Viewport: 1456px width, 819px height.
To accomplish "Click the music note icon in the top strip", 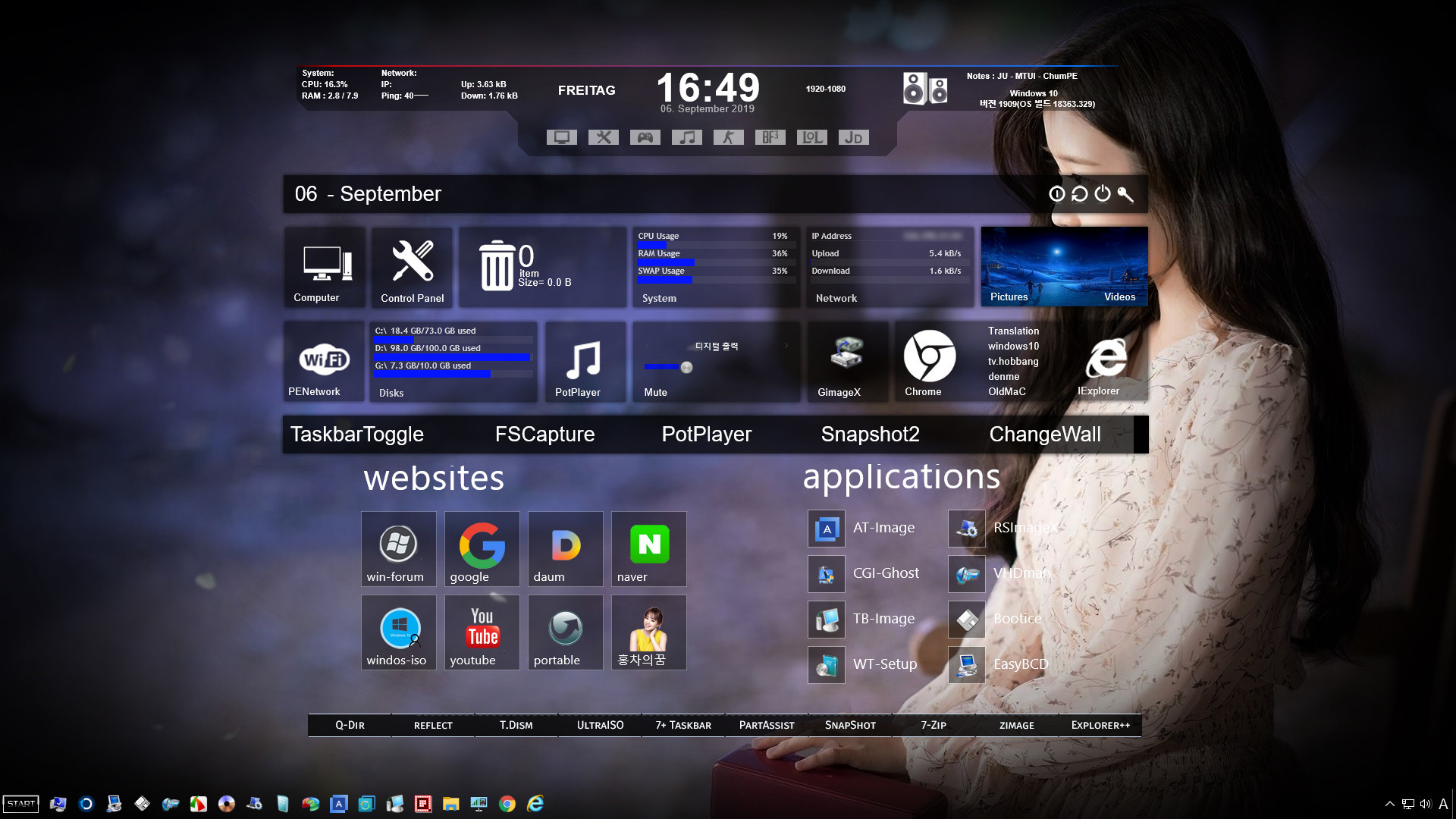I will click(x=686, y=137).
